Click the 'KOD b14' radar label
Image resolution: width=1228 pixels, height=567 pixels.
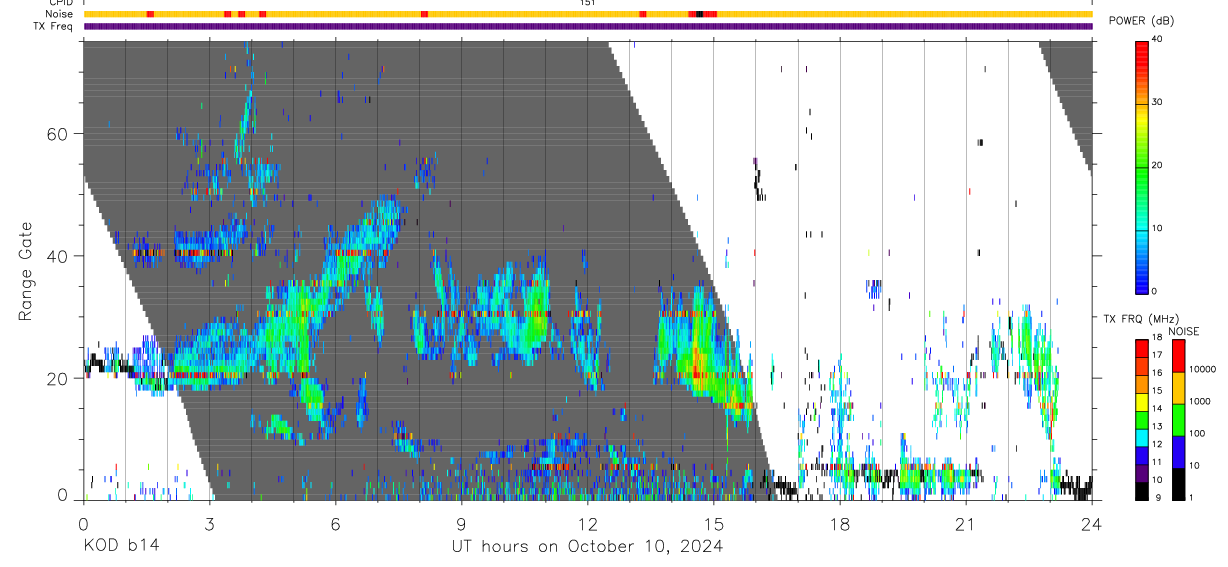tap(121, 546)
